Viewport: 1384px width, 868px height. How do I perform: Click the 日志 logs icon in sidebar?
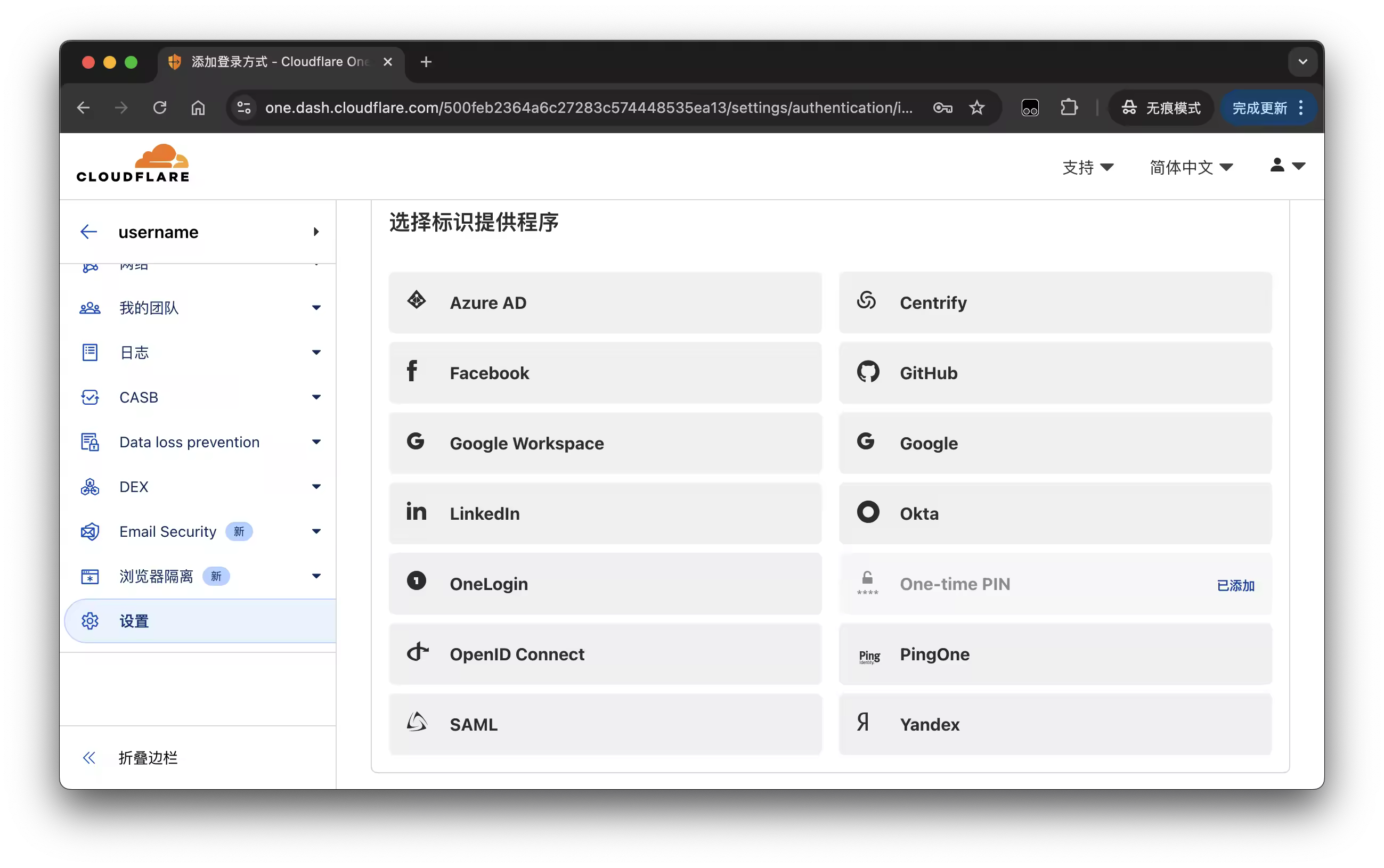pyautogui.click(x=89, y=352)
